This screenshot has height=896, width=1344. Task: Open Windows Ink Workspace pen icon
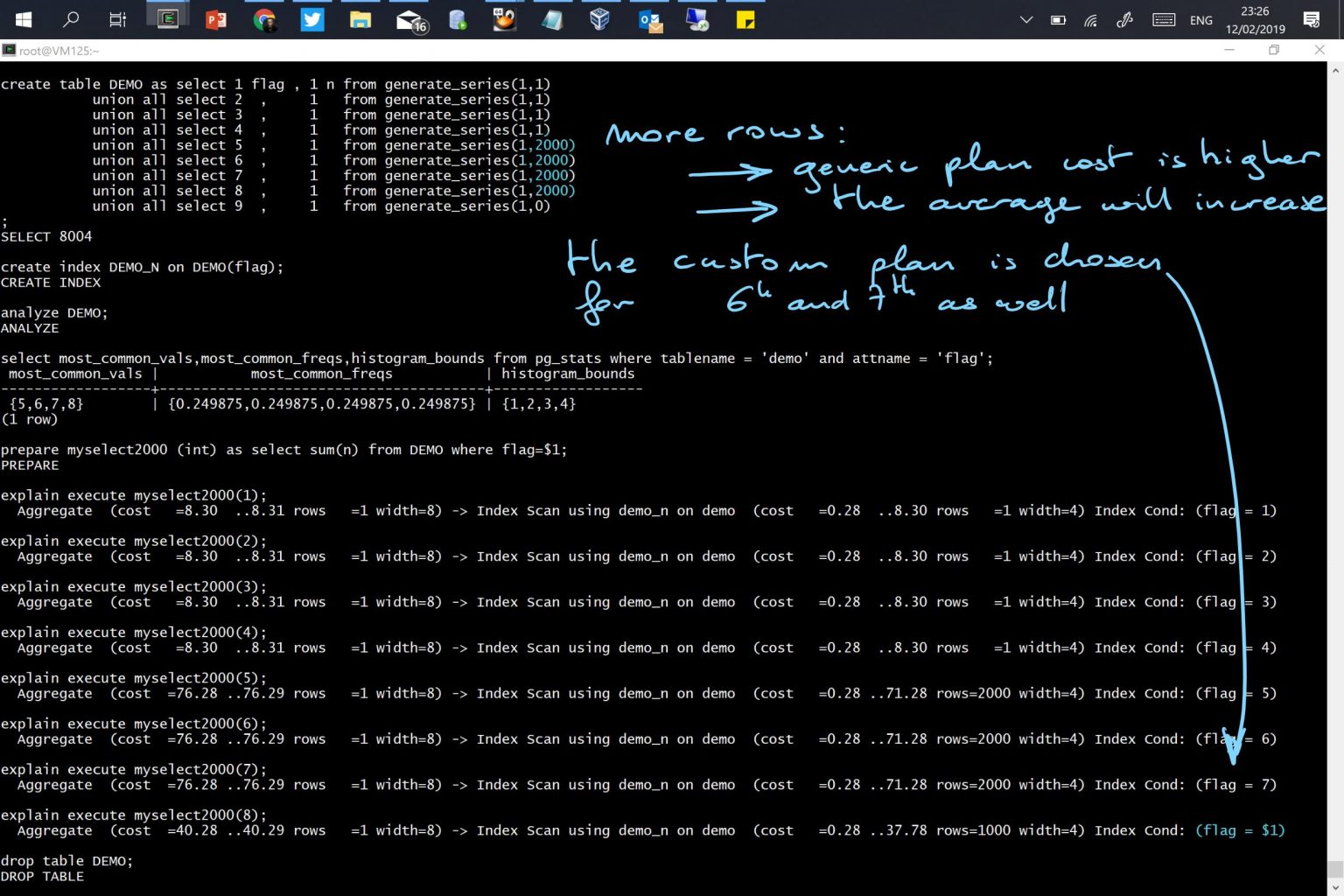pyautogui.click(x=1125, y=19)
